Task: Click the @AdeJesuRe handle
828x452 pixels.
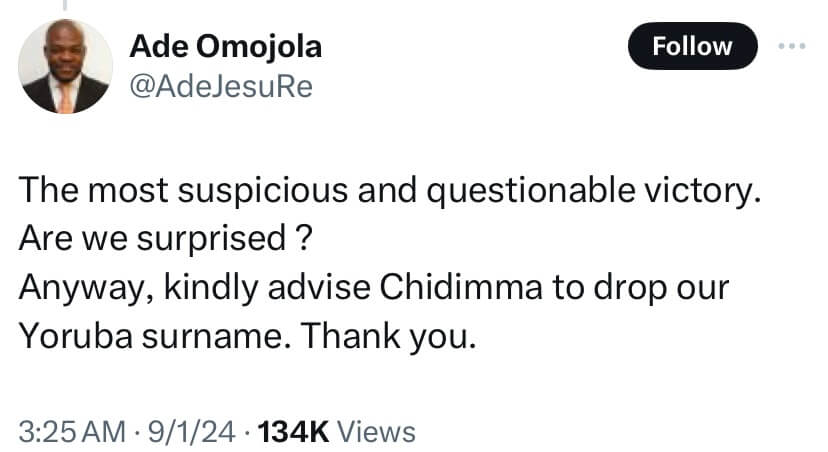Action: coord(222,88)
